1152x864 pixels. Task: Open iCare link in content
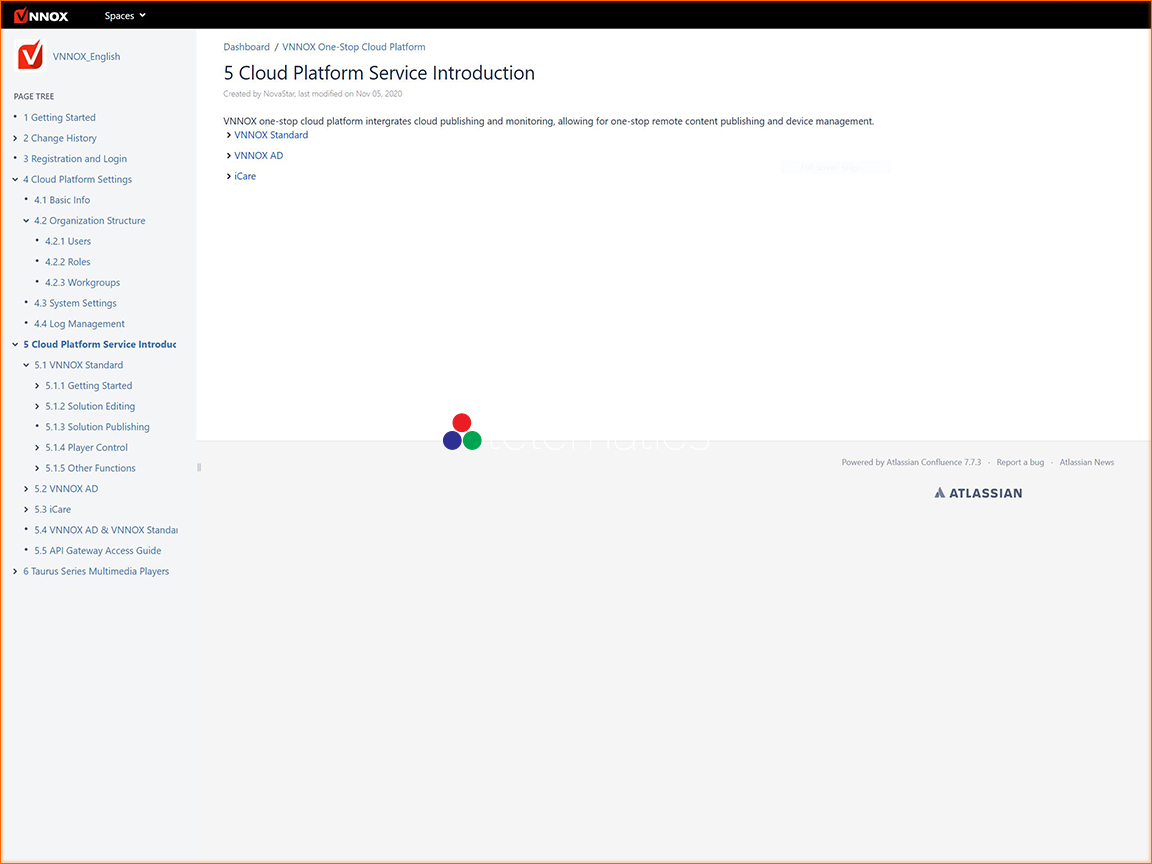pos(245,176)
